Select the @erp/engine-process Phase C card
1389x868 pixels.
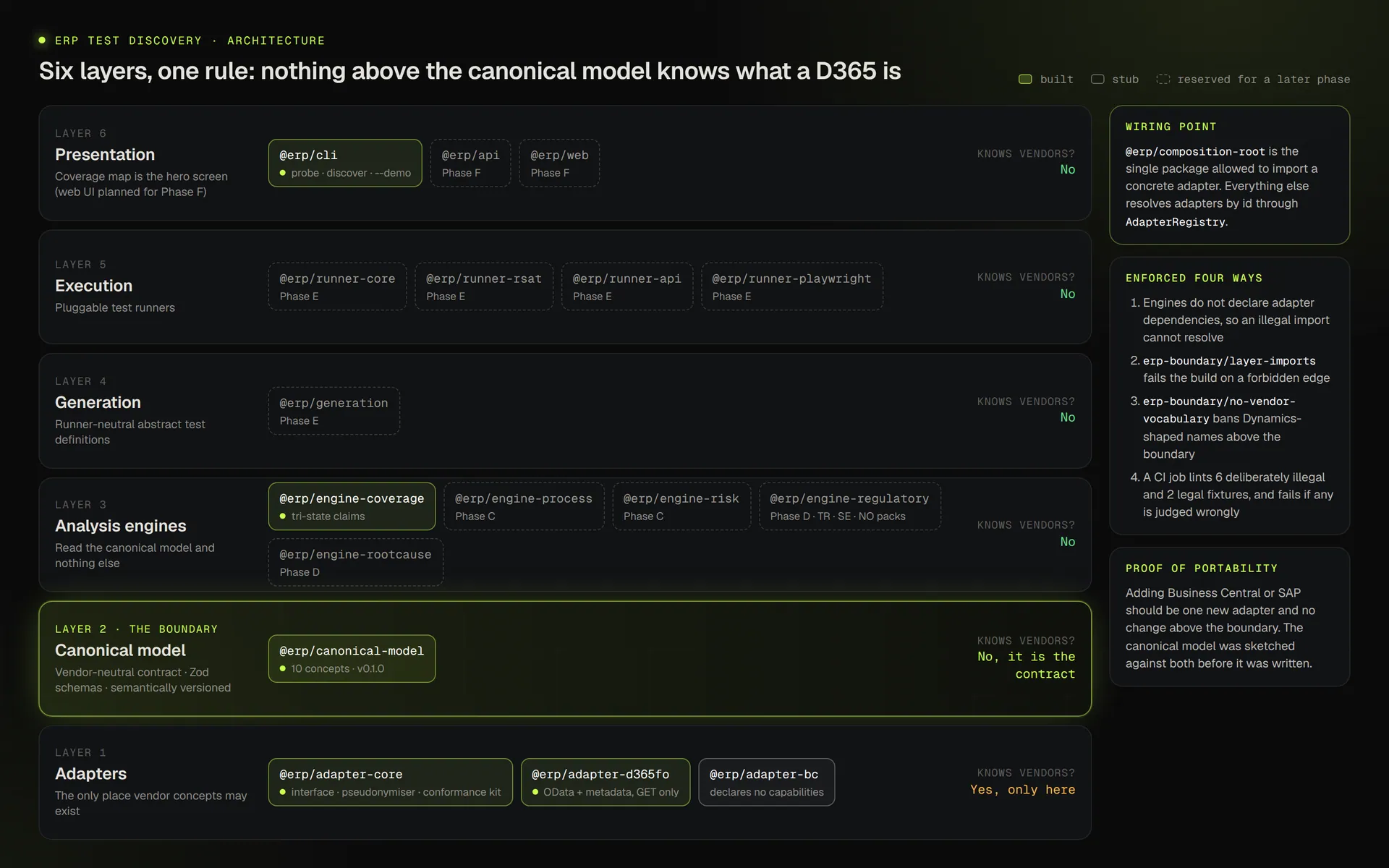[524, 506]
